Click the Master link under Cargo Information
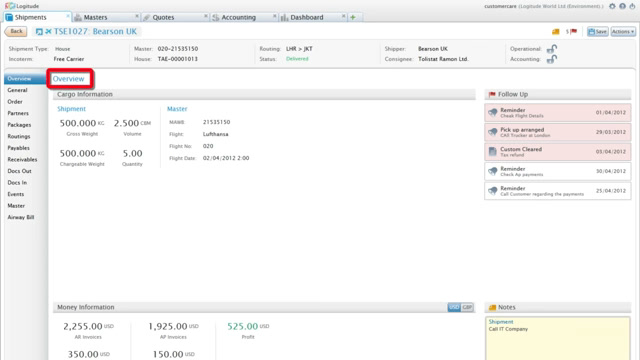Screen dimensions: 640x360 (177, 109)
